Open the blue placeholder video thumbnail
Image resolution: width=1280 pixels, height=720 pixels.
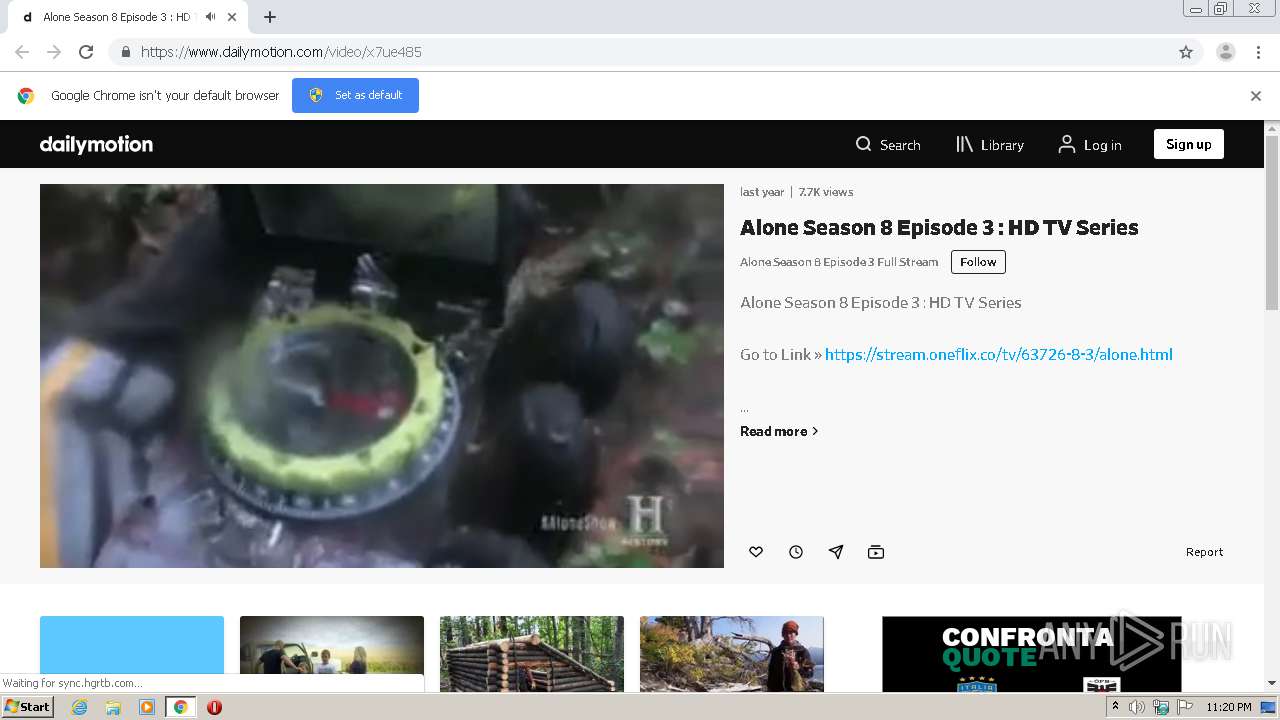pyautogui.click(x=132, y=654)
